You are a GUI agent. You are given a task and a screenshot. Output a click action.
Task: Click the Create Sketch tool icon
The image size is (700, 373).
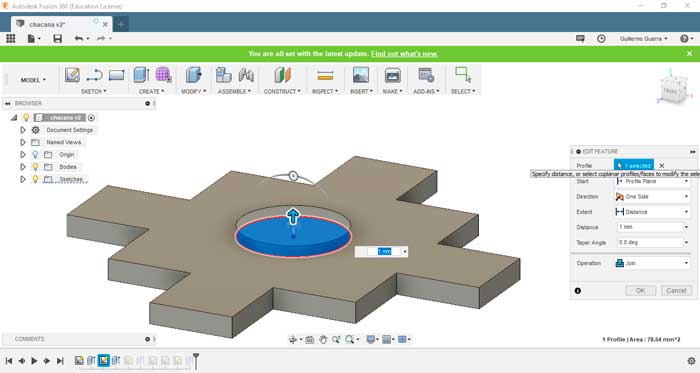click(72, 75)
